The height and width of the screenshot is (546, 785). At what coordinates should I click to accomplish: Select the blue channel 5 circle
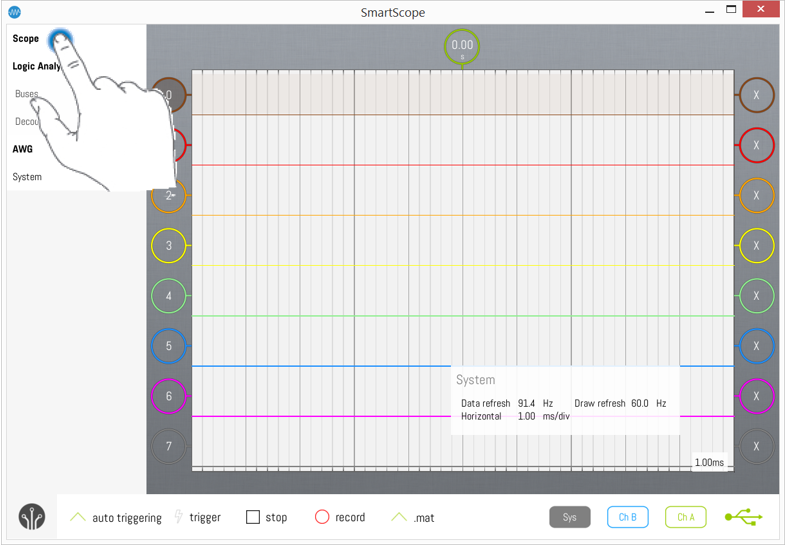pyautogui.click(x=169, y=346)
